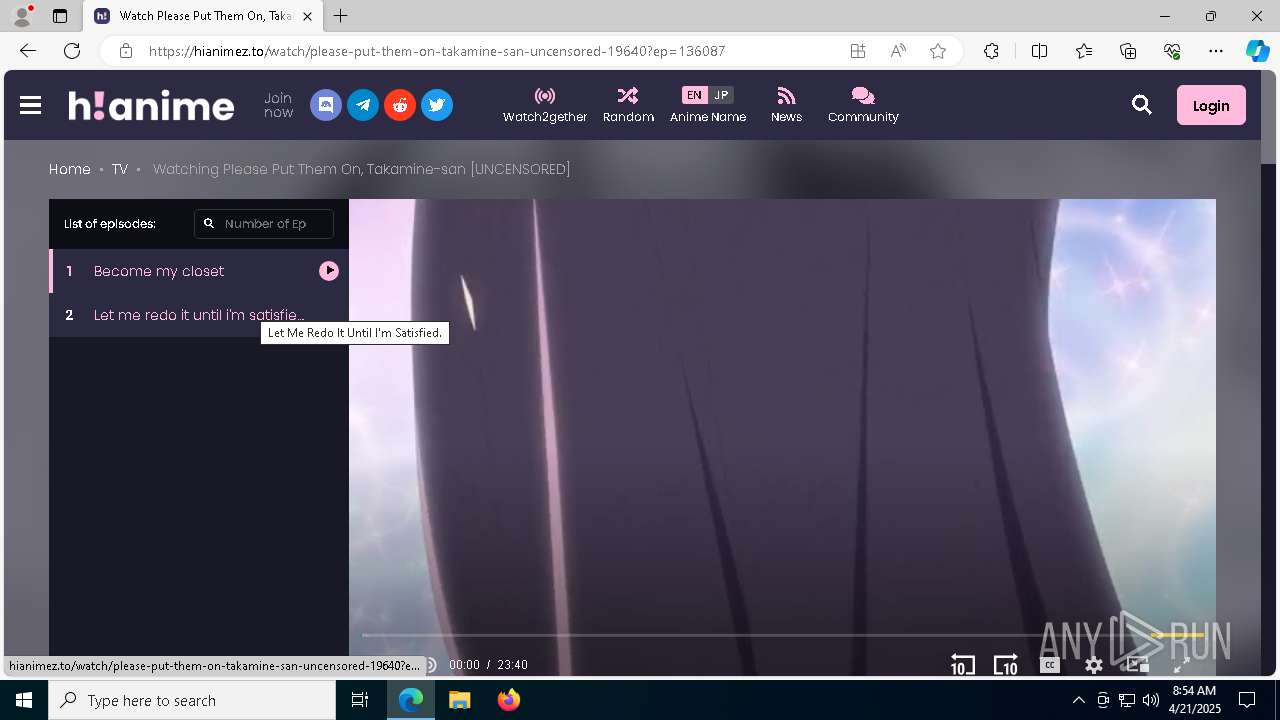1280x720 pixels.
Task: Open Task View on taskbar
Action: click(x=360, y=700)
